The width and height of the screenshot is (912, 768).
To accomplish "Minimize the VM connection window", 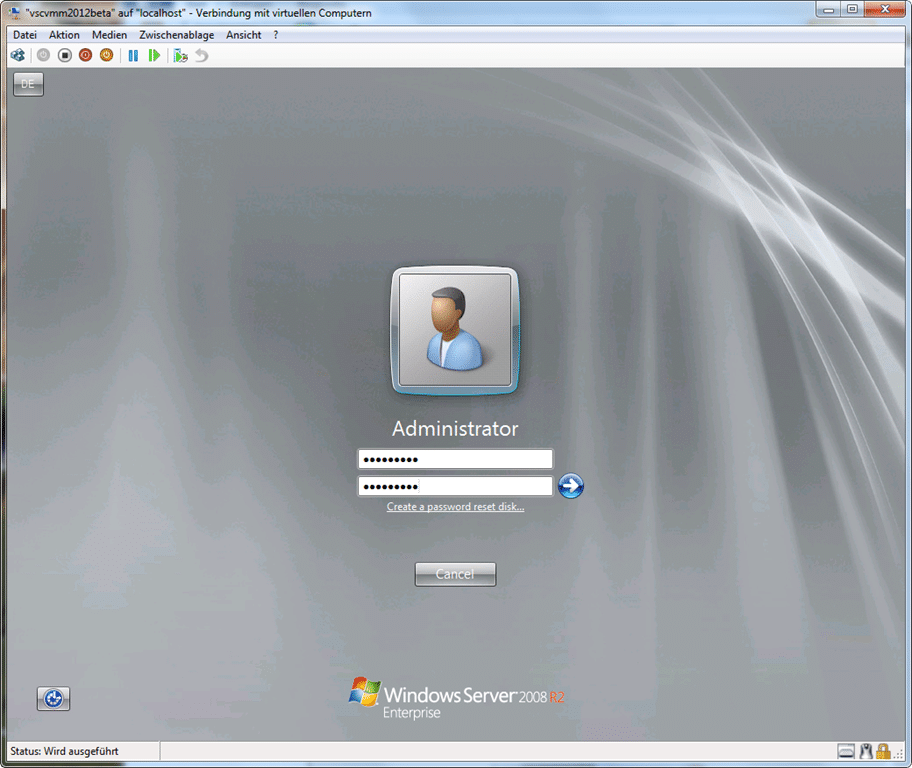I will click(829, 9).
